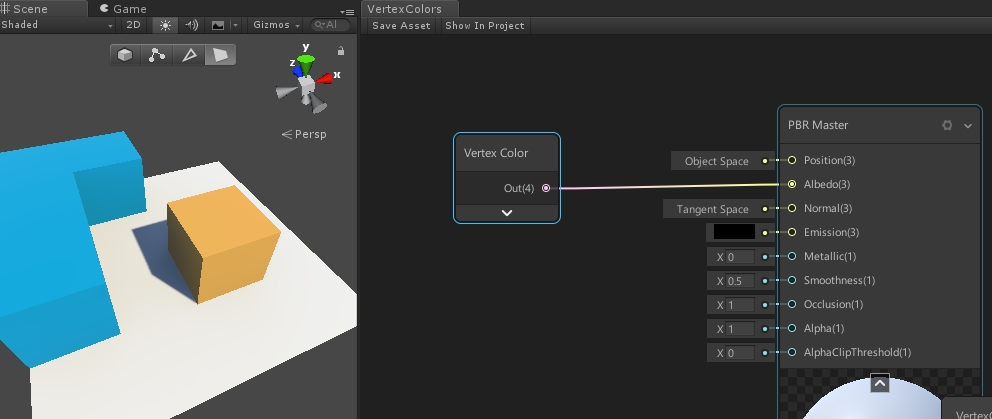Click the center cube of the scene gizmo
992x419 pixels.
307,85
